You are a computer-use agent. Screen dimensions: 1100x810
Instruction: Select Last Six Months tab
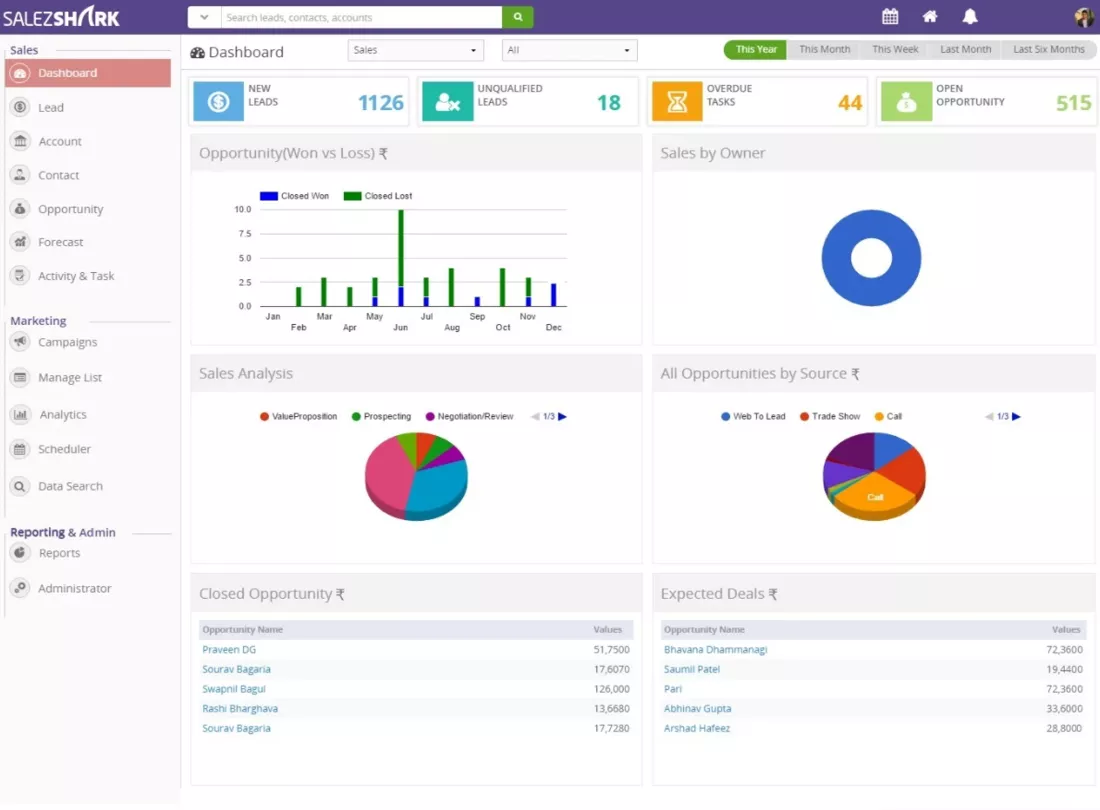tap(1048, 49)
